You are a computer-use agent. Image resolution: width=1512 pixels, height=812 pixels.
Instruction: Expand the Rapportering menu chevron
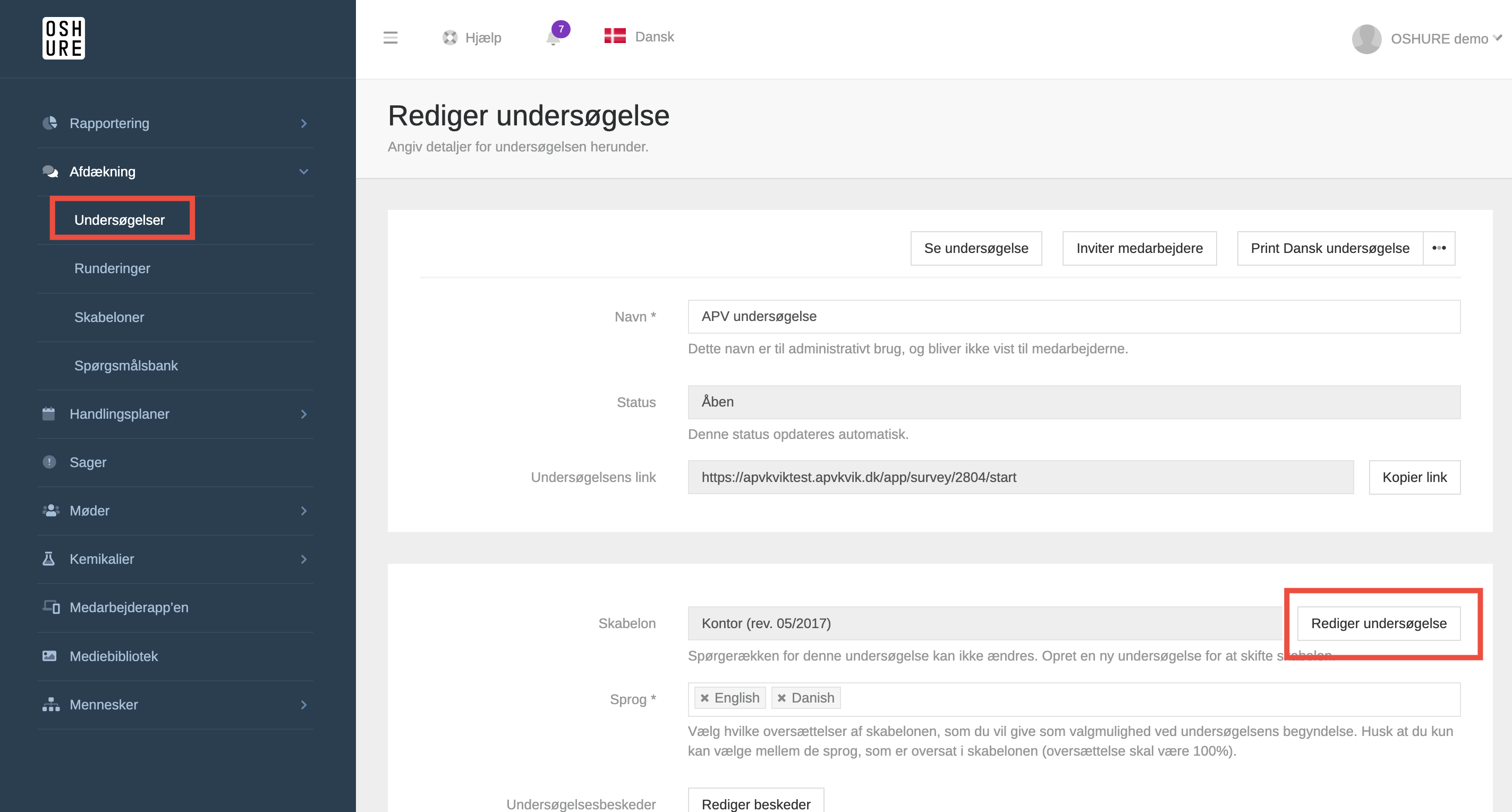303,123
